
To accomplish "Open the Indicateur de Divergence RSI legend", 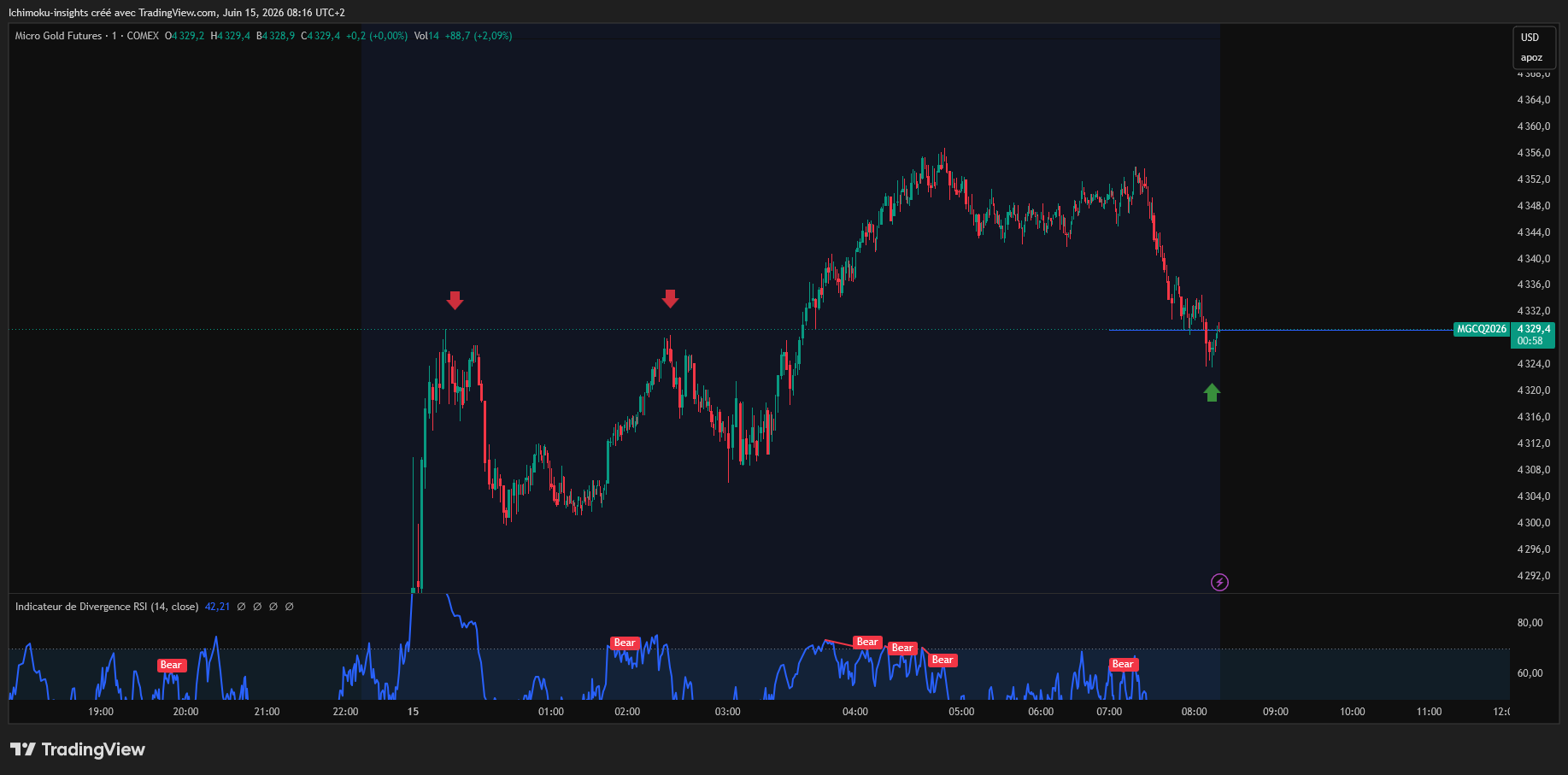I will coord(107,607).
